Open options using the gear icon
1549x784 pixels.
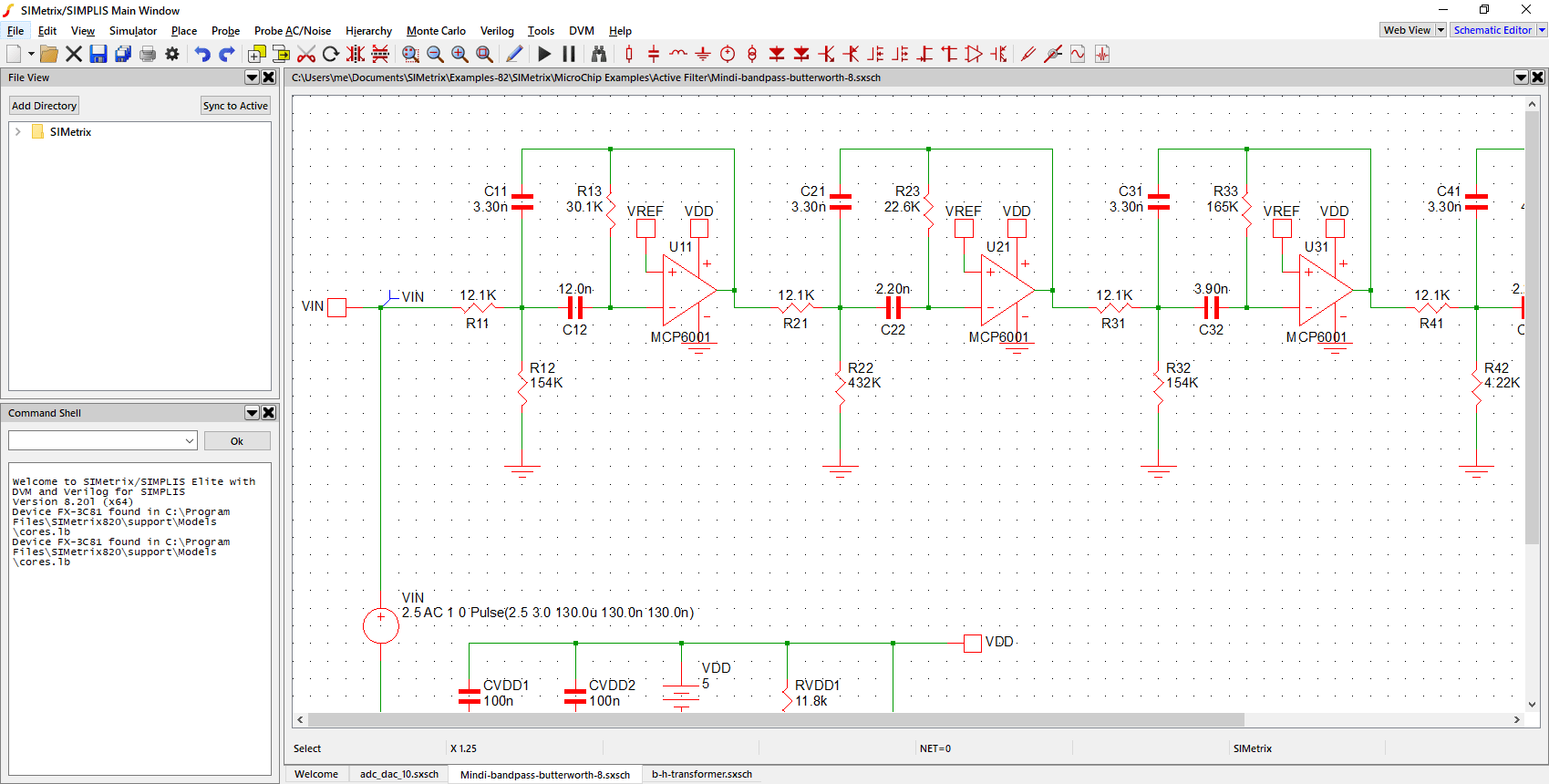point(172,54)
